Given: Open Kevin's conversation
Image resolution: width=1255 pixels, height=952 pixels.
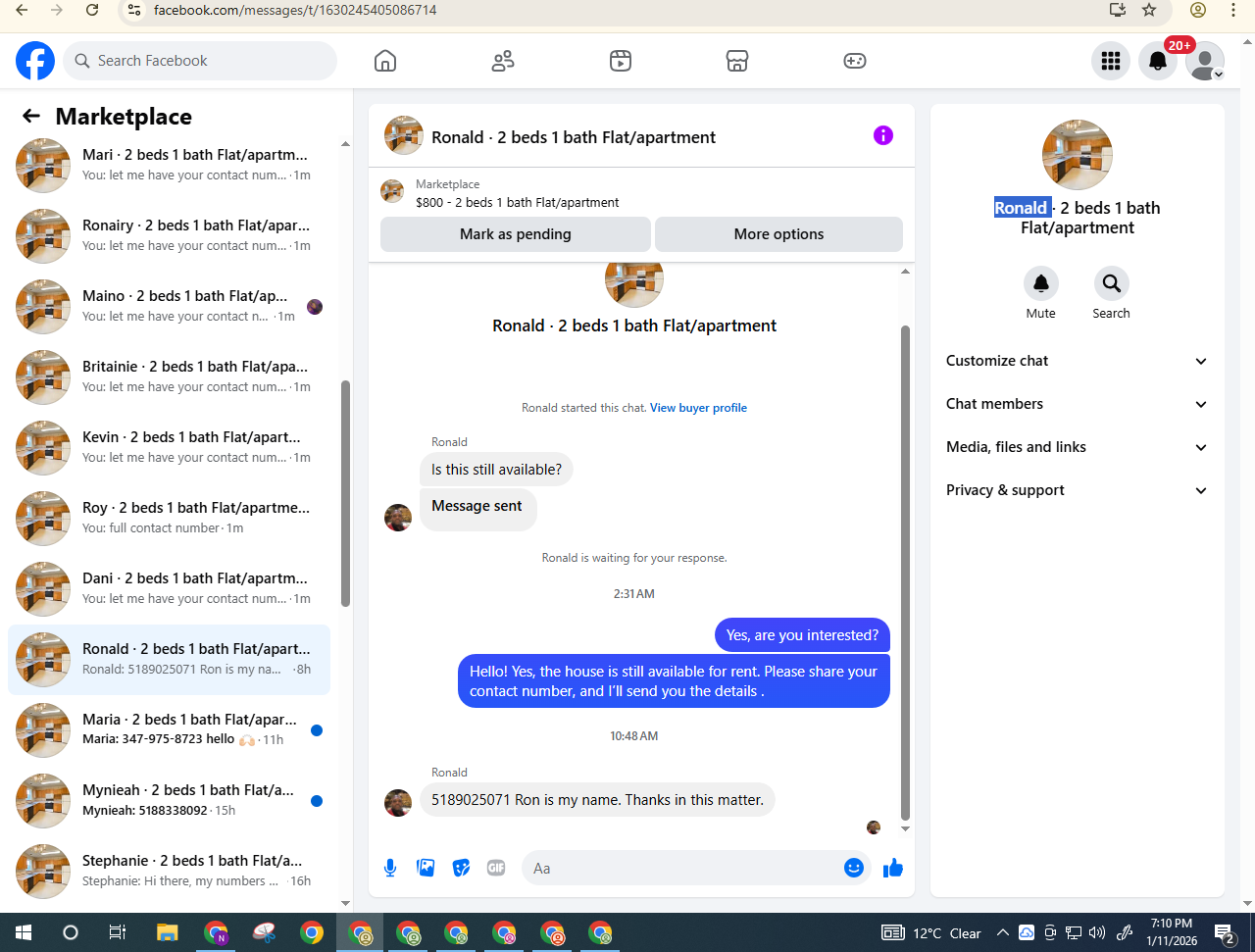Looking at the screenshot, I should 169,447.
